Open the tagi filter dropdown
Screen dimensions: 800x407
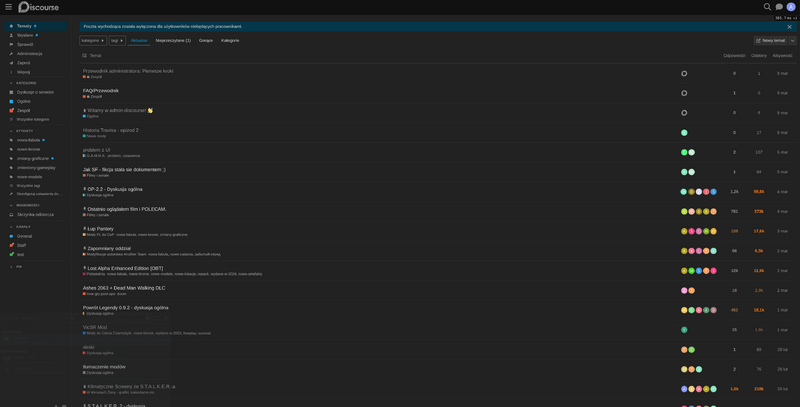(x=117, y=41)
